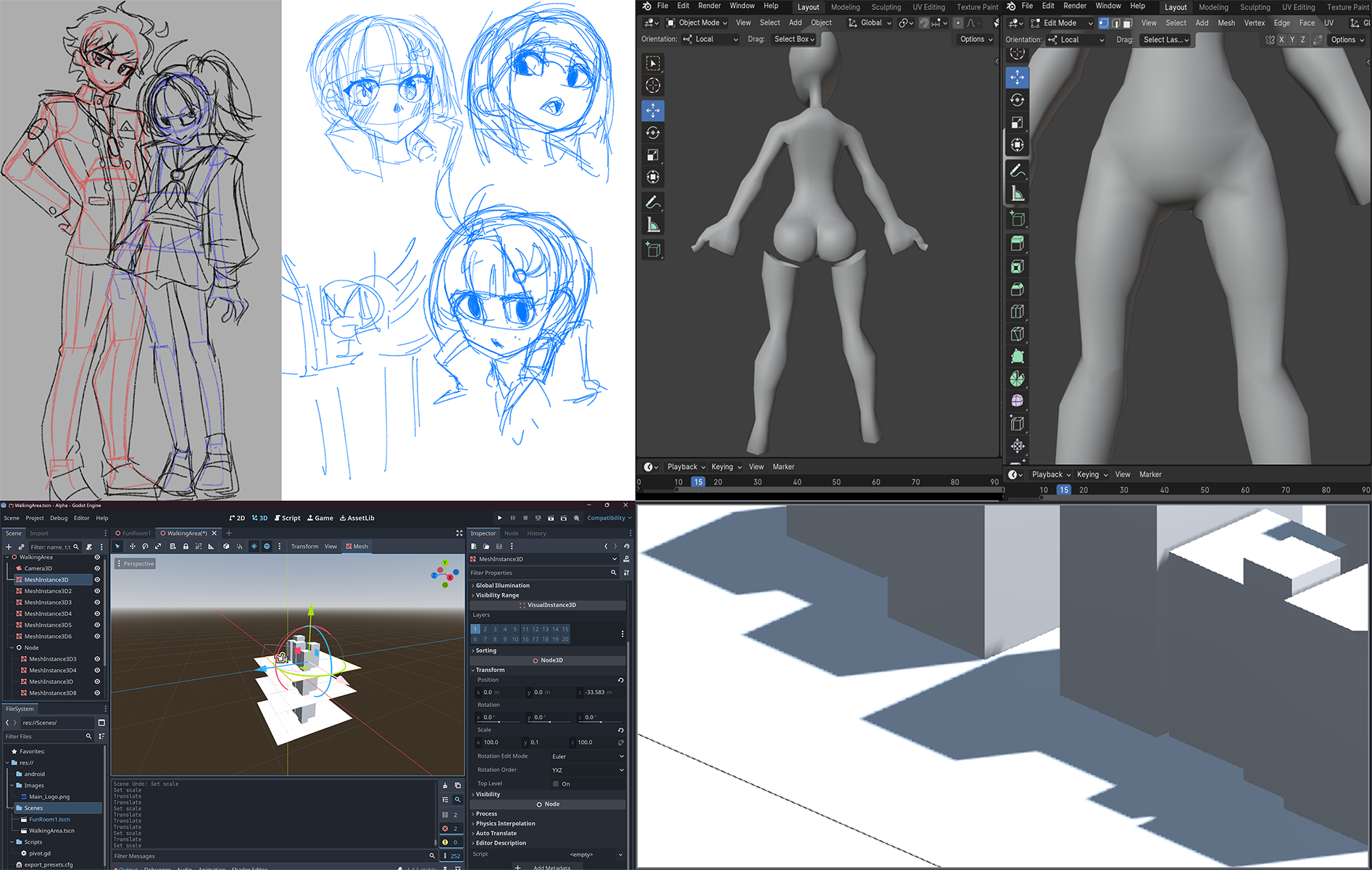Toggle X mirror in right Blender window

tap(1281, 40)
